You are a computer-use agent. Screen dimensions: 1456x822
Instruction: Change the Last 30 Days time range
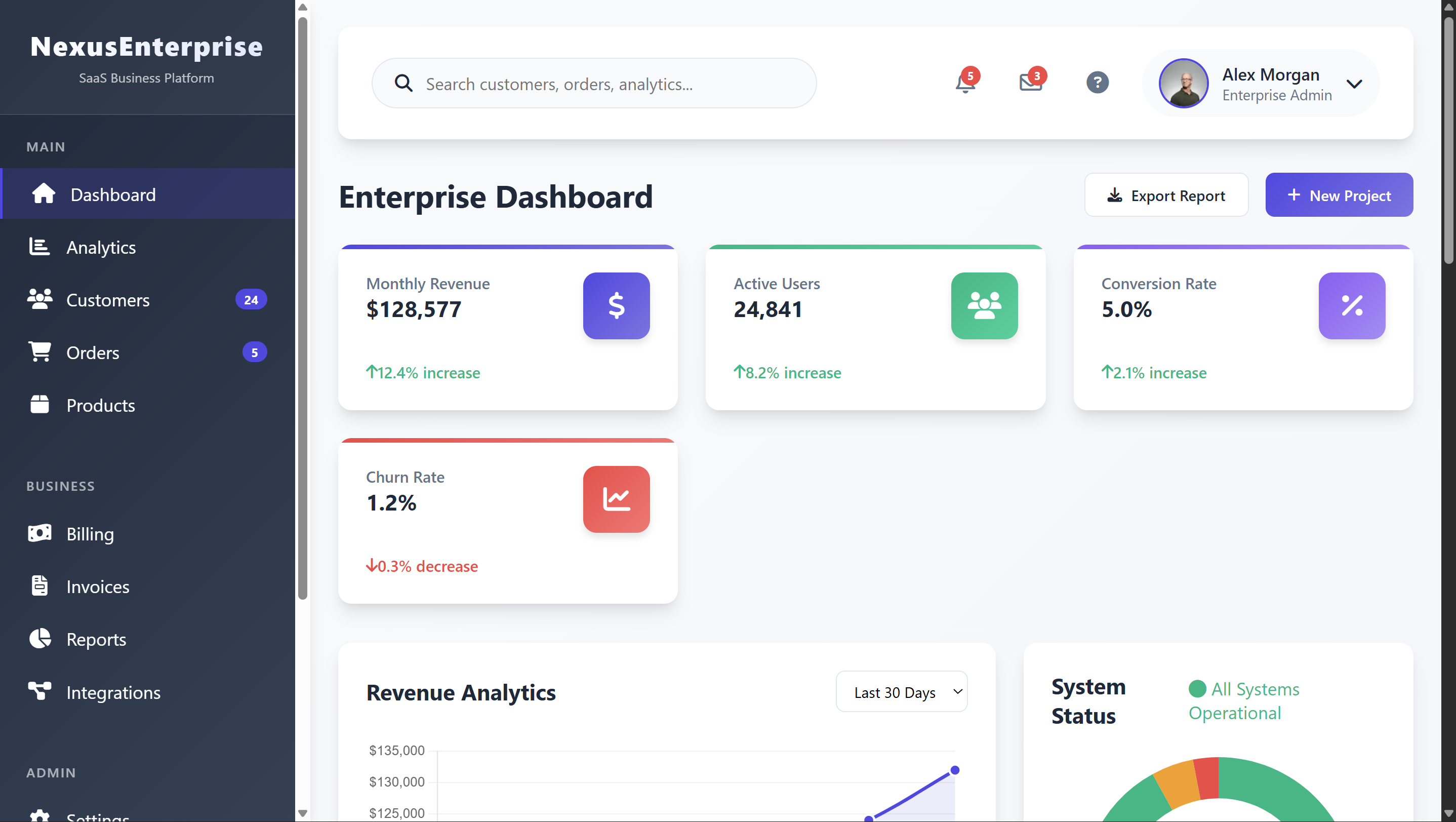[901, 691]
